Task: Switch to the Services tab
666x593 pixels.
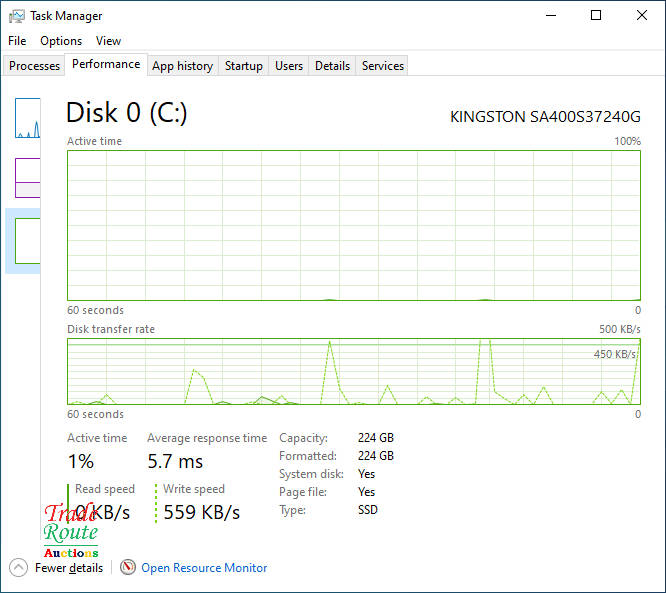Action: 383,66
